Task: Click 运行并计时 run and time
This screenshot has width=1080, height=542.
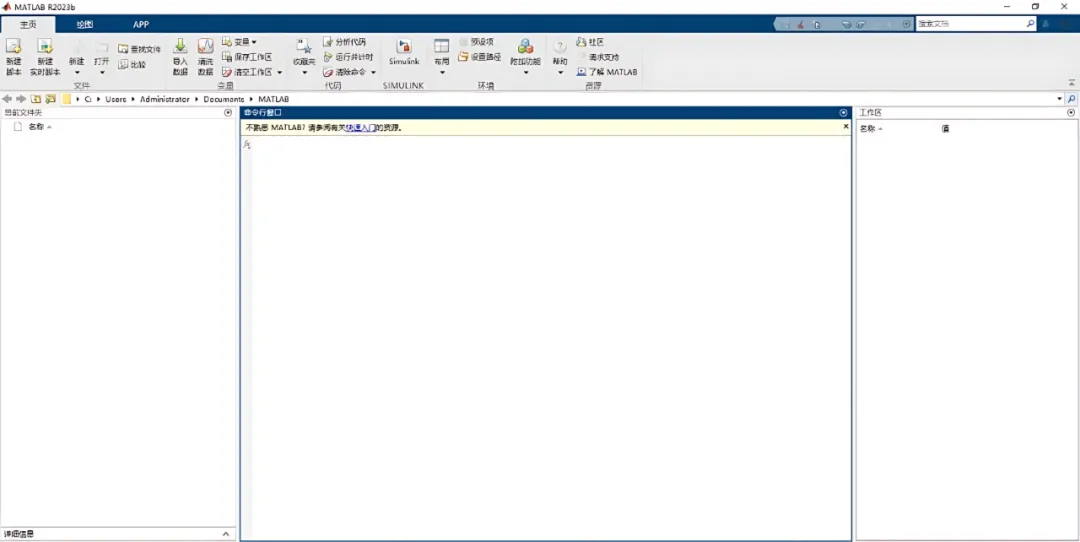Action: click(x=349, y=57)
